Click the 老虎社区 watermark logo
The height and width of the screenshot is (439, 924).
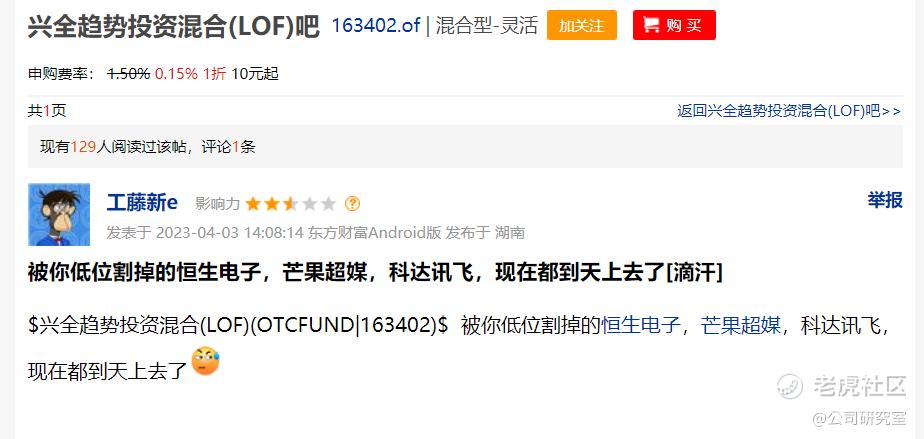click(841, 386)
